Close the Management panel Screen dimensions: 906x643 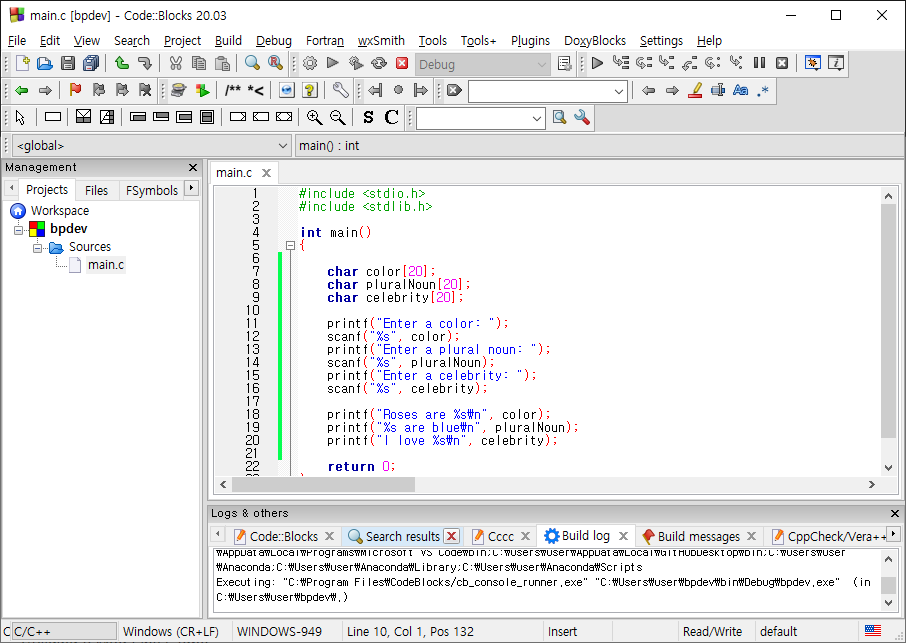point(193,168)
